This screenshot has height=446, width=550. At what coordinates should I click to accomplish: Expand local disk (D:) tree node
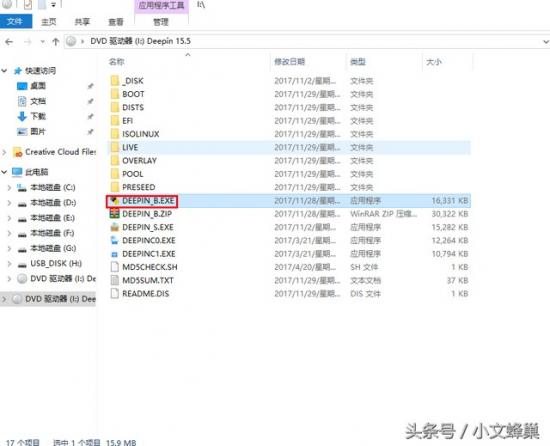(9, 203)
